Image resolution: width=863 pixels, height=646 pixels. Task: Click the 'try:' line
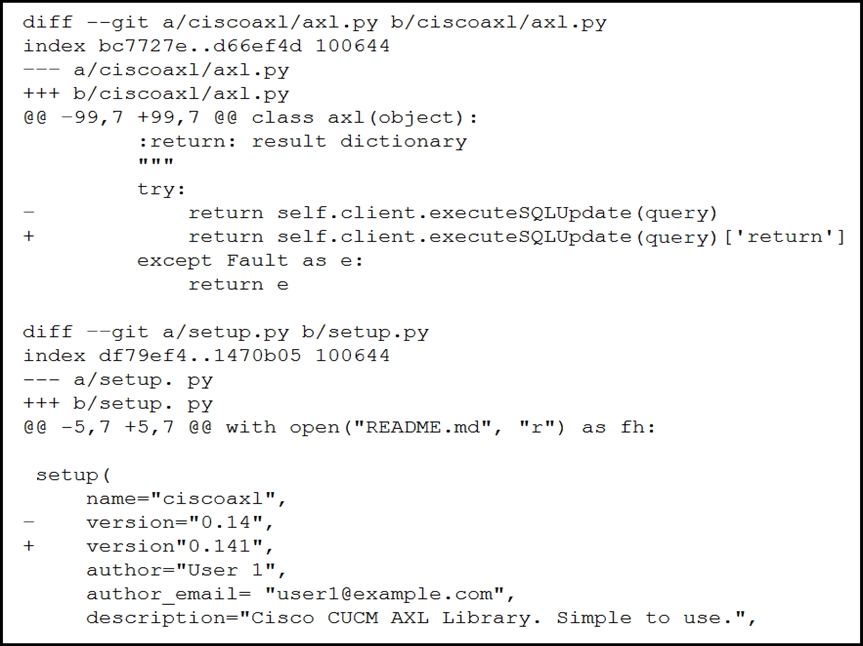162,189
